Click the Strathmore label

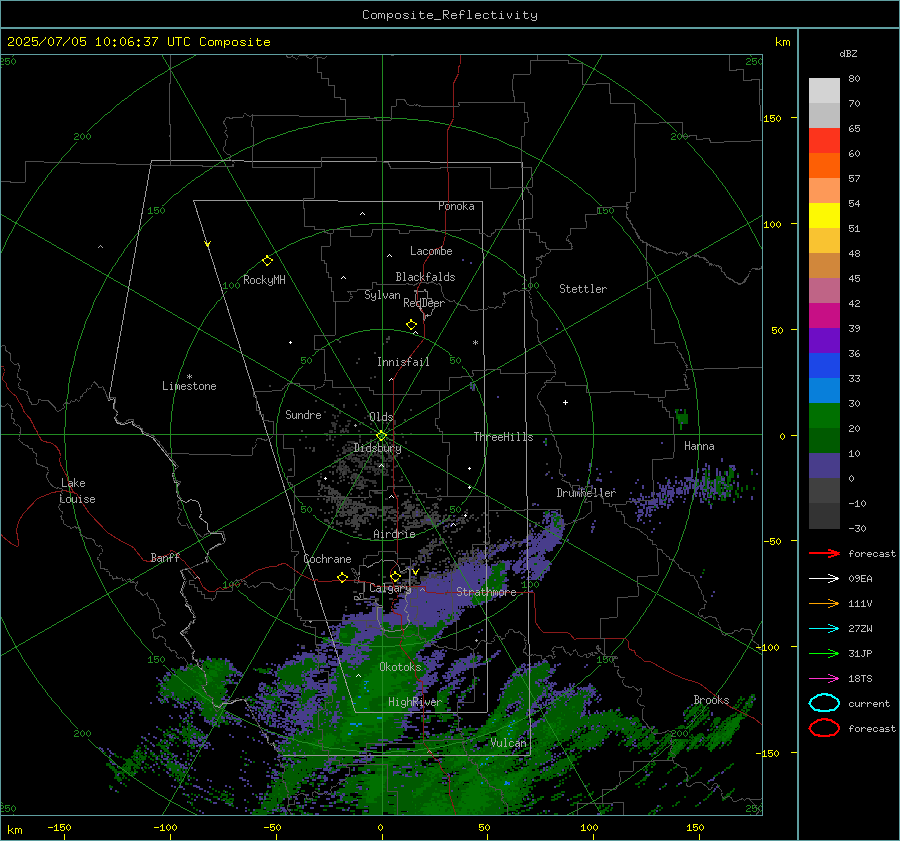486,592
